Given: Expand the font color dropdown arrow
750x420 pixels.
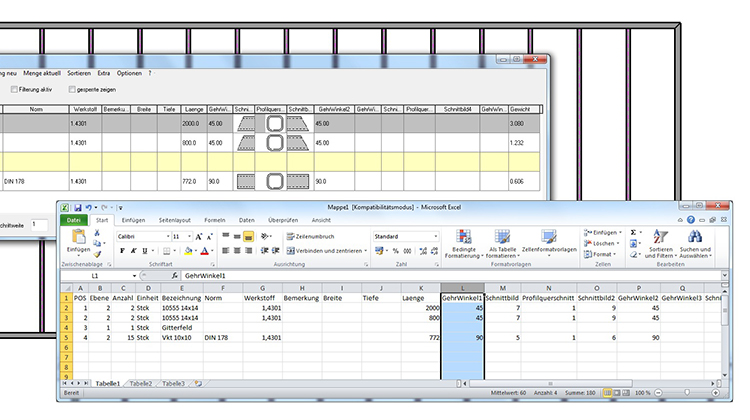Looking at the screenshot, I should tap(212, 251).
